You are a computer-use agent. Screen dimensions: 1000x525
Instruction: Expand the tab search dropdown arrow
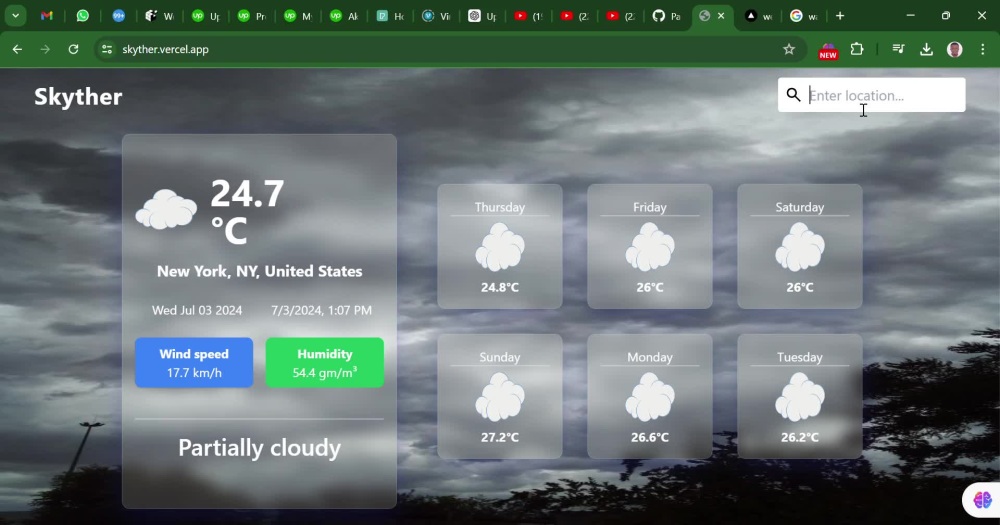coord(15,16)
